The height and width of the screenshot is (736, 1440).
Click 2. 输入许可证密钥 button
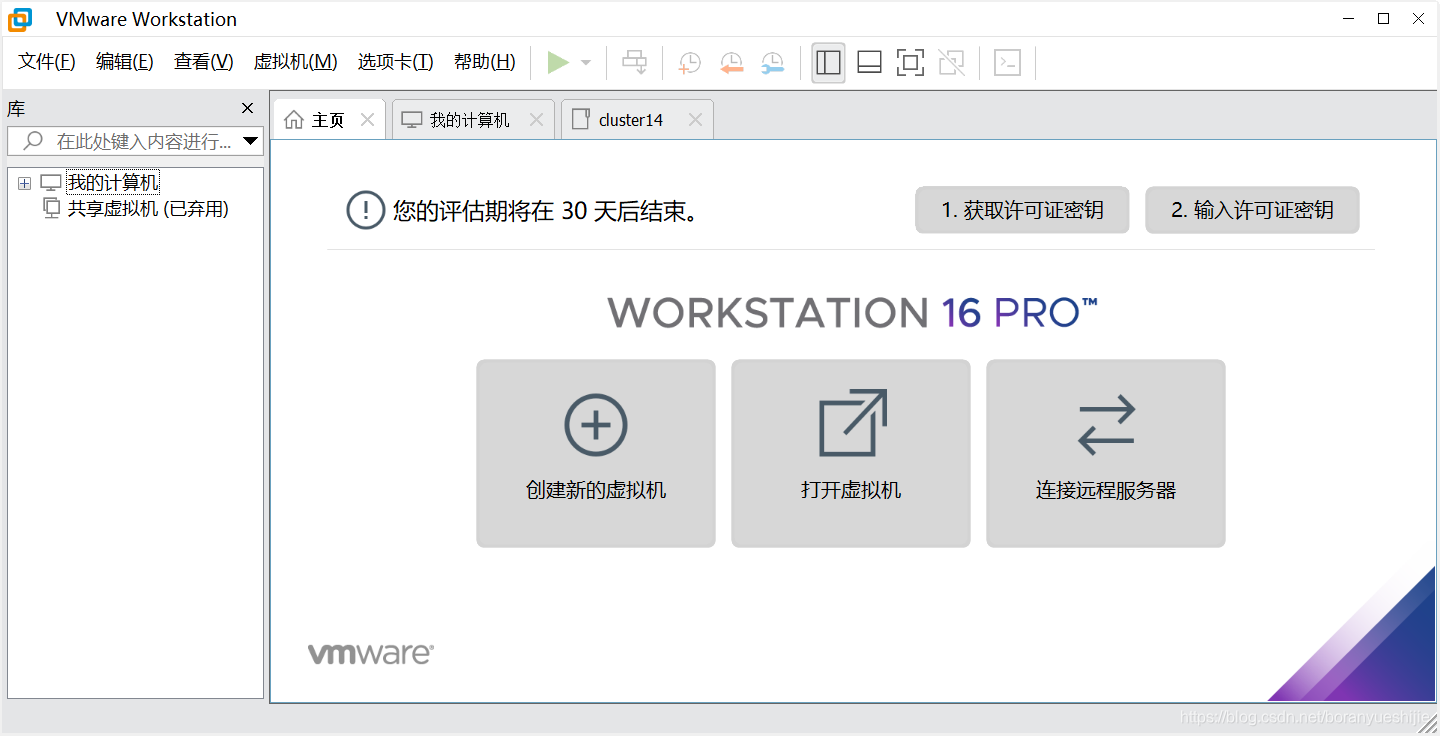(1252, 210)
